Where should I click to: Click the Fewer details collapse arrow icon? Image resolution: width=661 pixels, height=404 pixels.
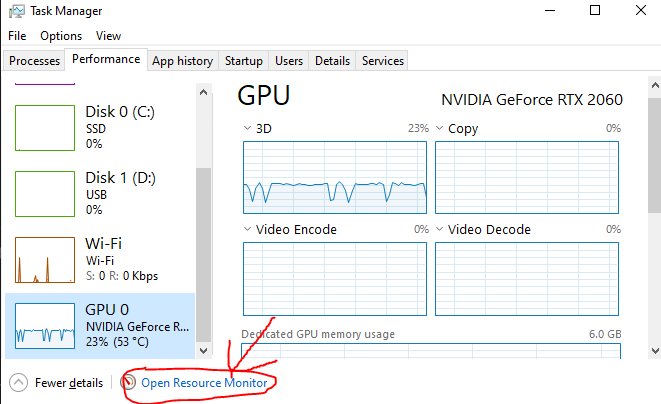click(17, 382)
